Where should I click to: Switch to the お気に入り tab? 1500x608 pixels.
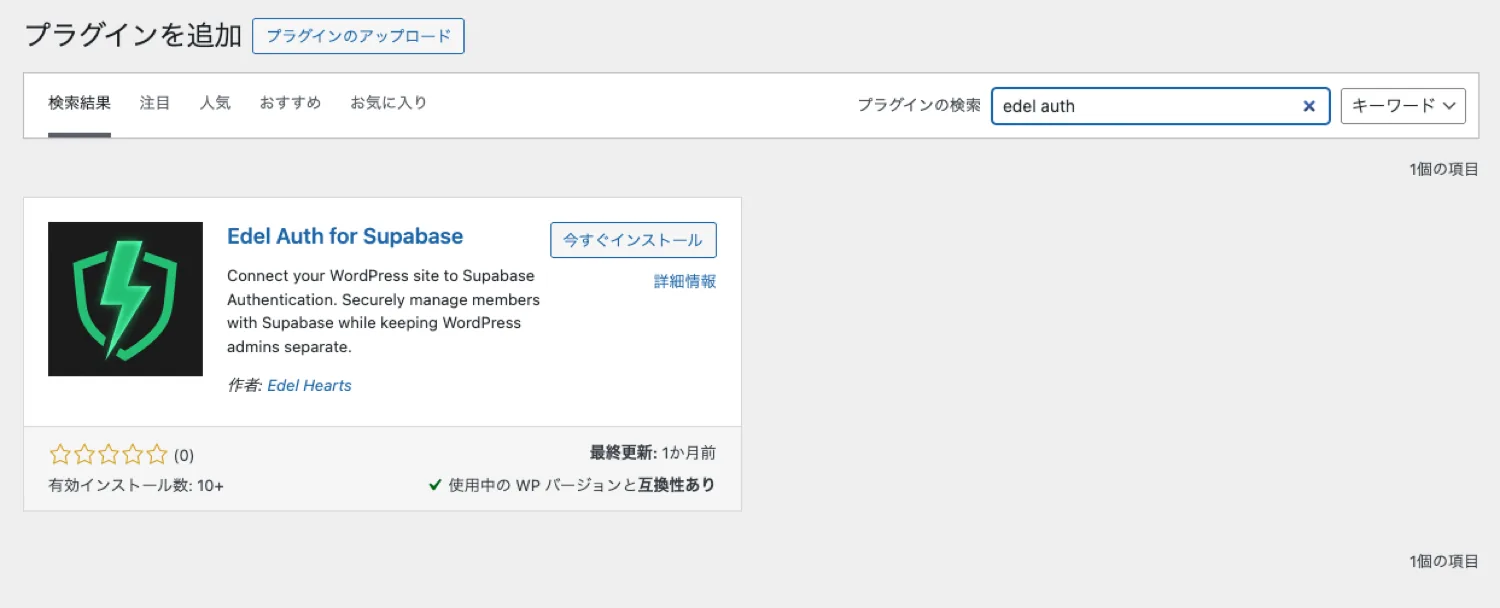click(x=389, y=102)
